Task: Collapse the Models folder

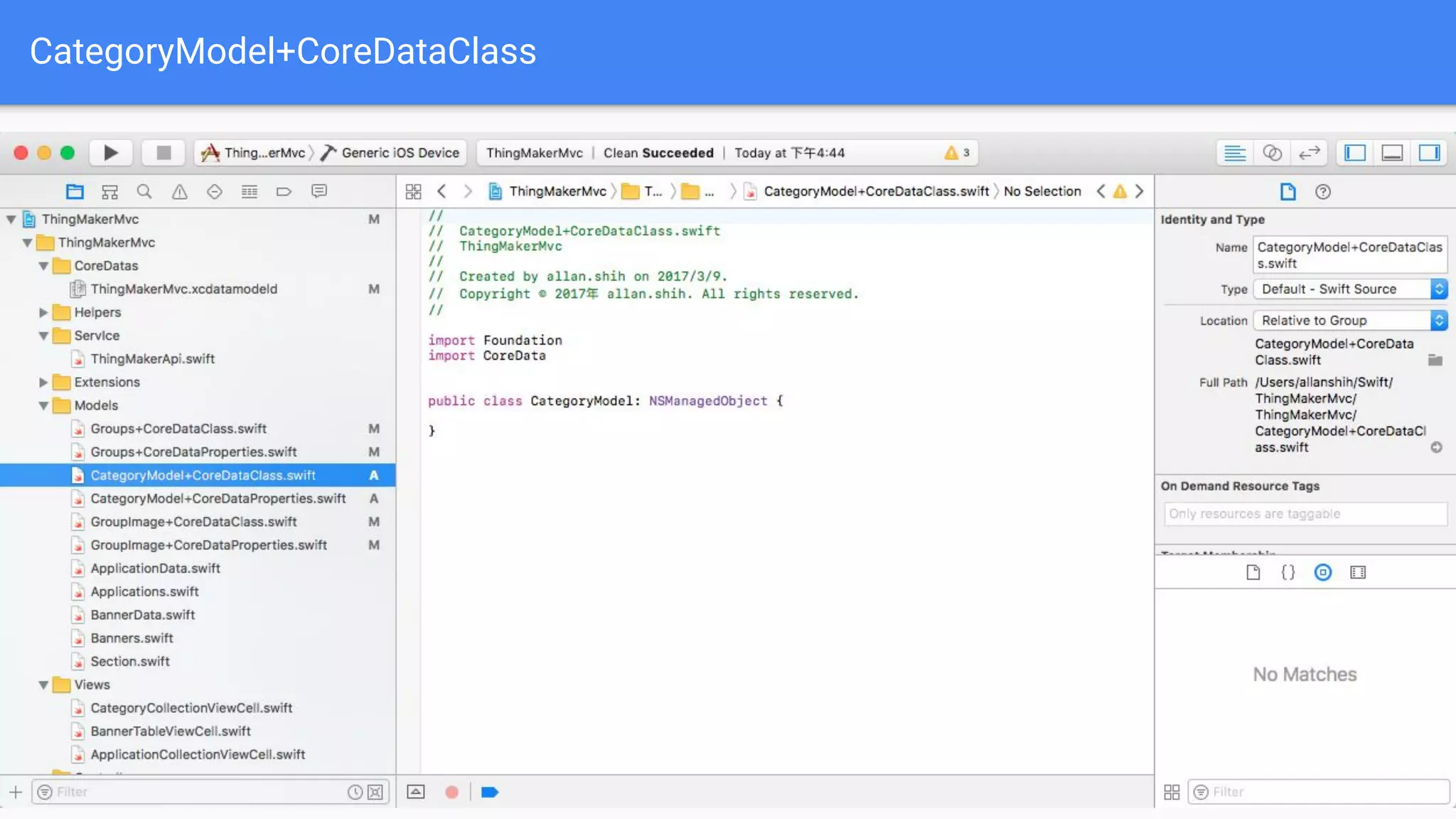Action: pos(43,405)
